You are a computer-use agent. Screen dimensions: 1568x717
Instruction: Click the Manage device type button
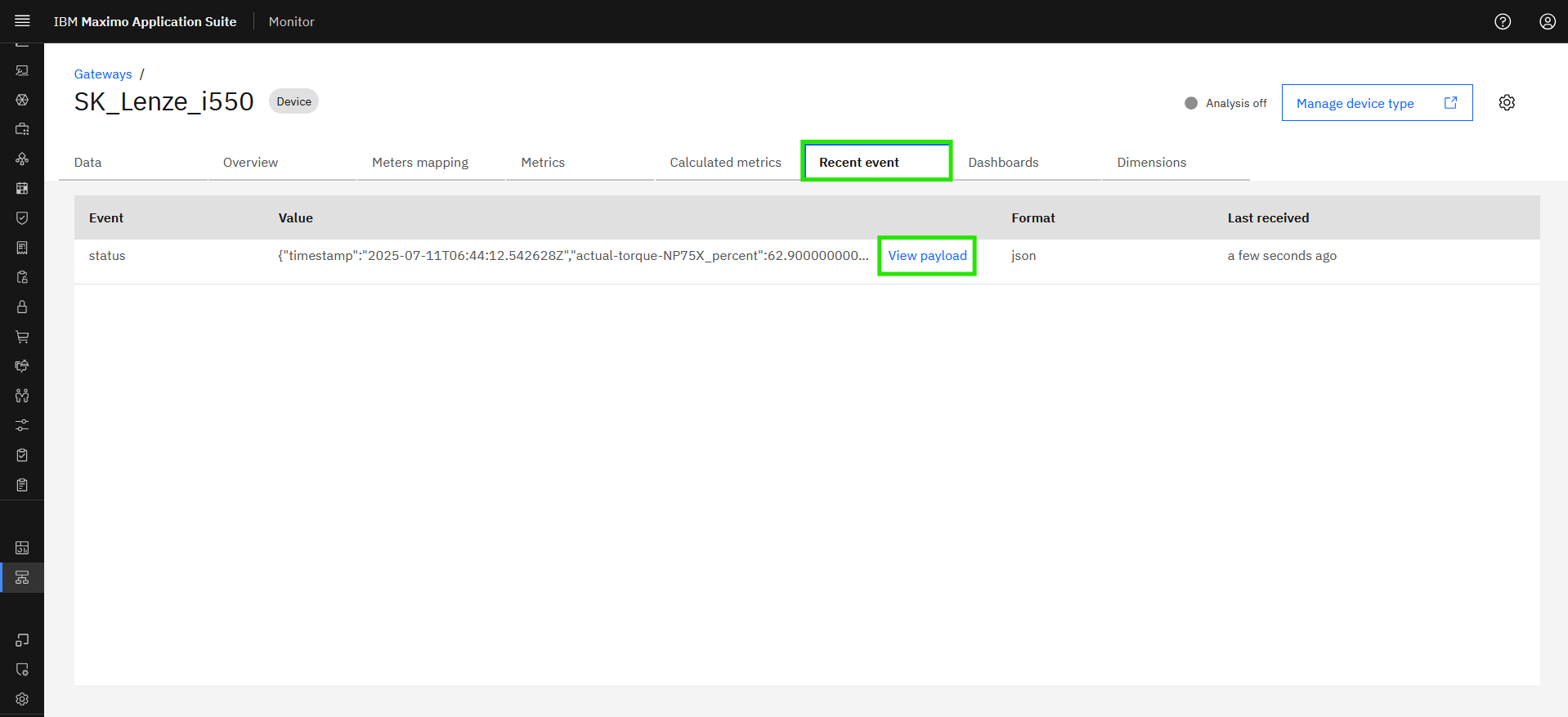tap(1377, 103)
